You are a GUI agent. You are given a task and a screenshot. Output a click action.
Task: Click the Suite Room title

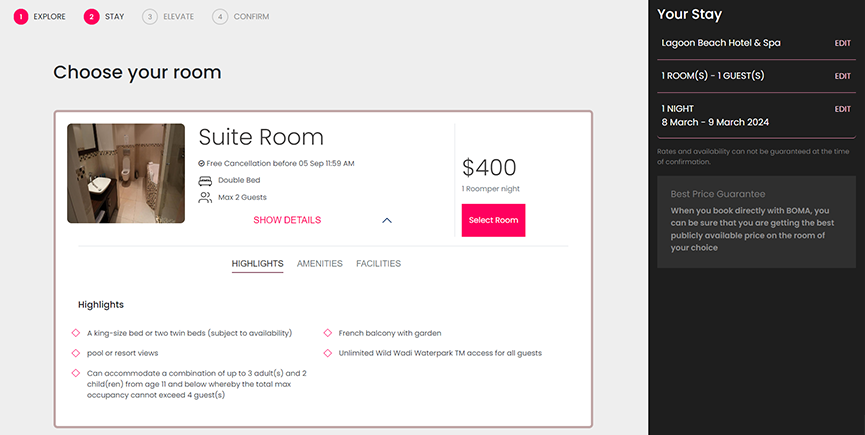click(261, 137)
